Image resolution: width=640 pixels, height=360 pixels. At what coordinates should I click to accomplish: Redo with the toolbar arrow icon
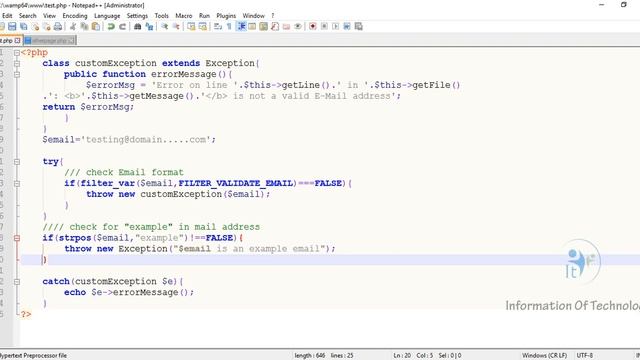pos(122,27)
